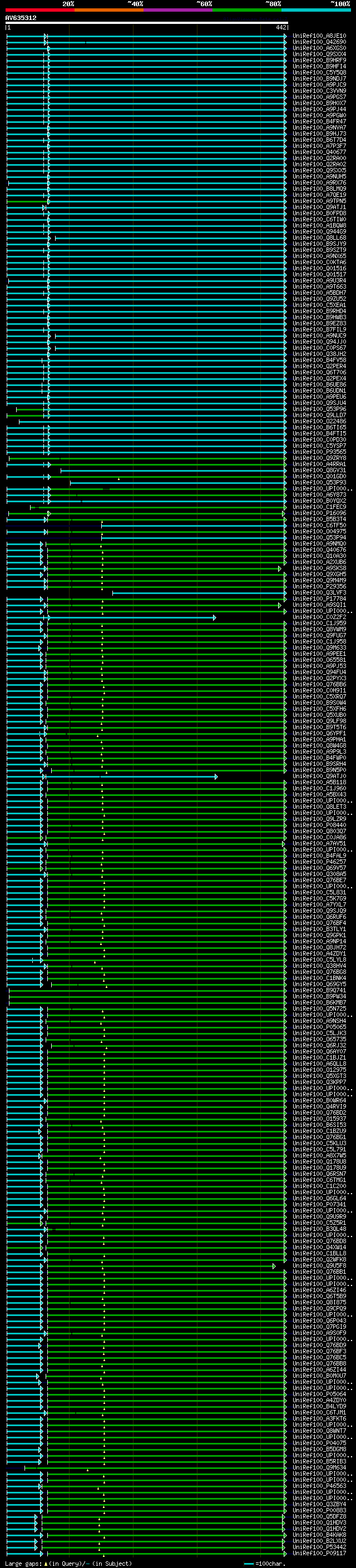356x1568 pixels.
Task: Click the cyan ~100% identity legend bar
Action: coord(316,10)
